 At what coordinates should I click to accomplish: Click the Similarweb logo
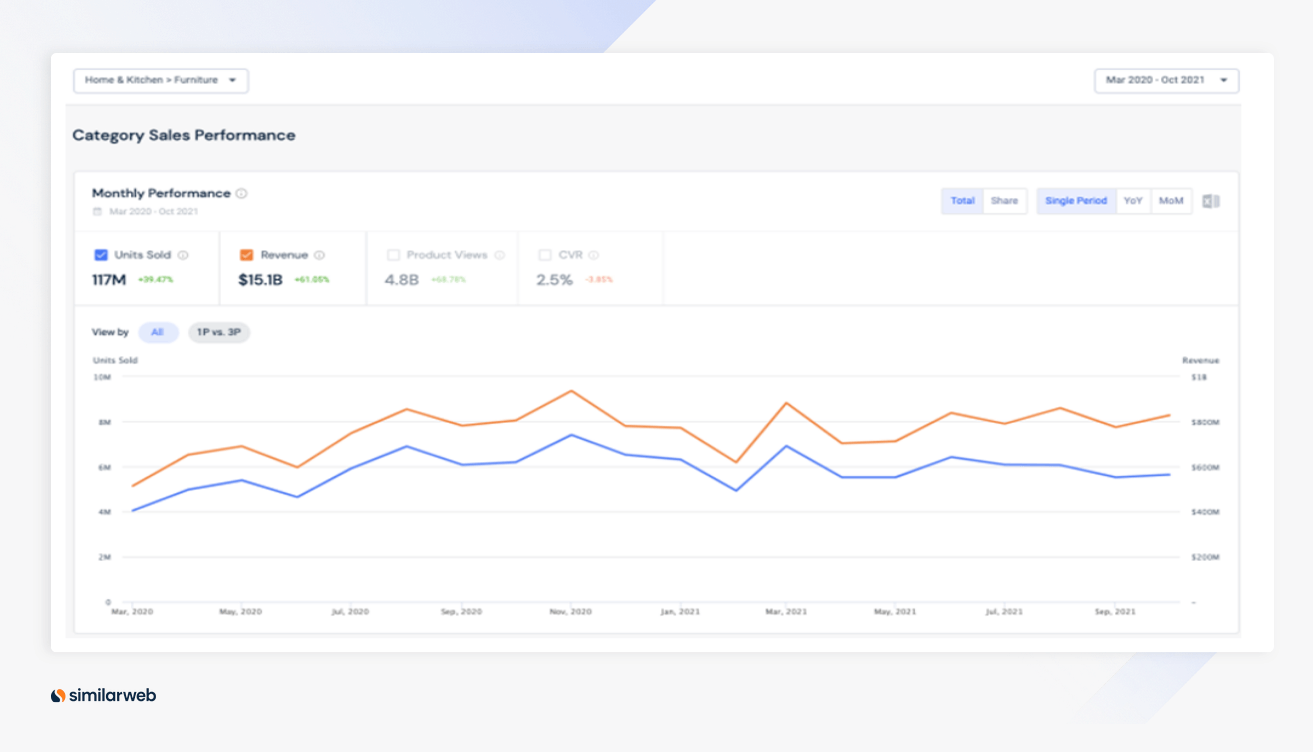[103, 695]
